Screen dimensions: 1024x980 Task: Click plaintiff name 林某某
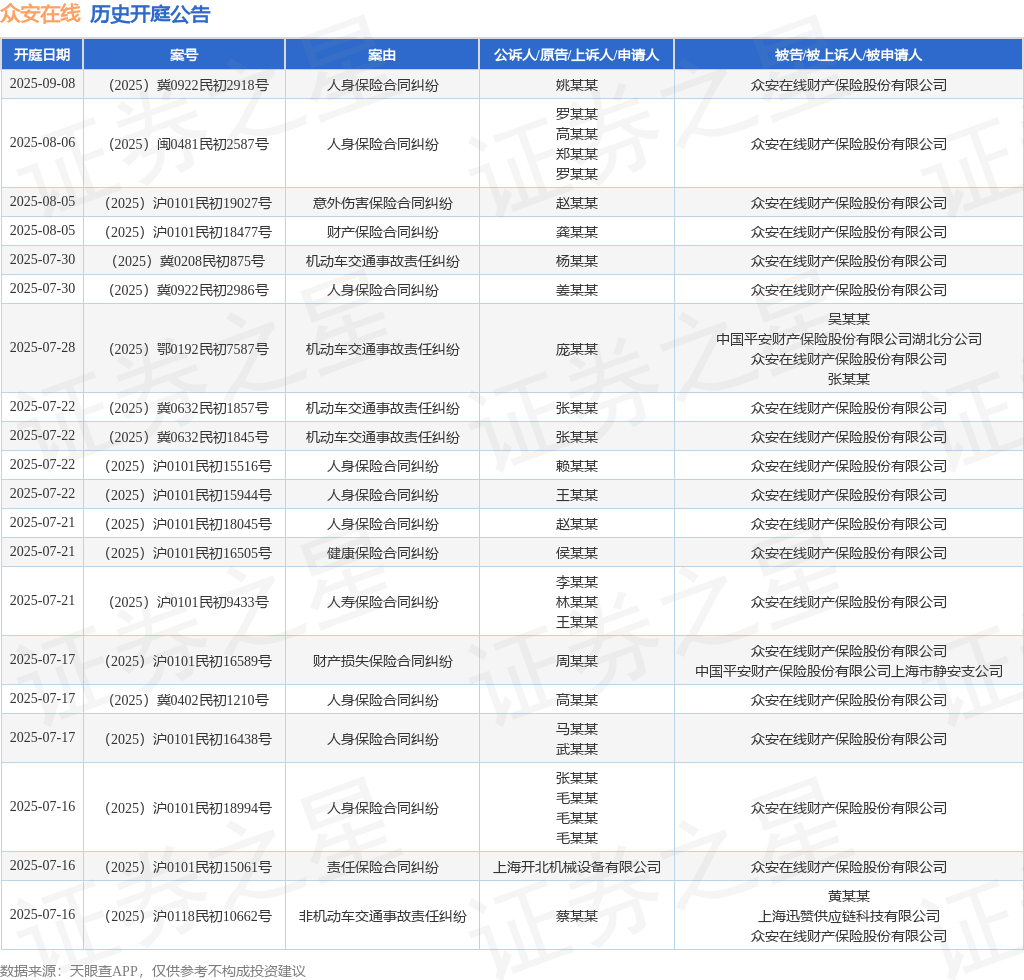click(x=577, y=602)
